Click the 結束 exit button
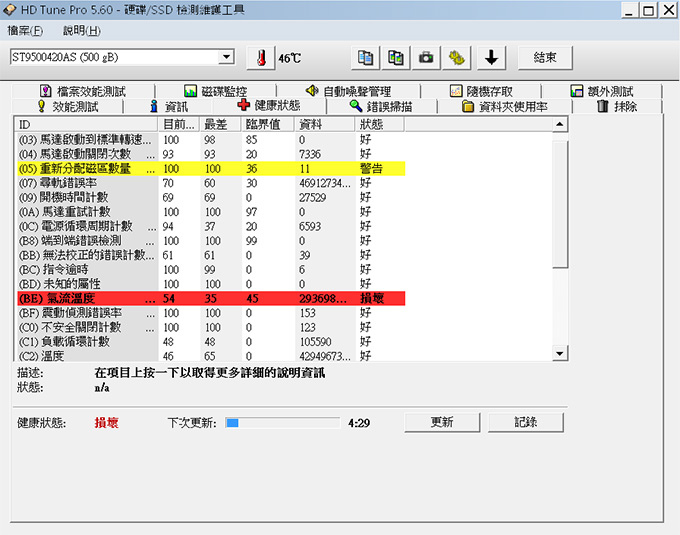 (545, 58)
